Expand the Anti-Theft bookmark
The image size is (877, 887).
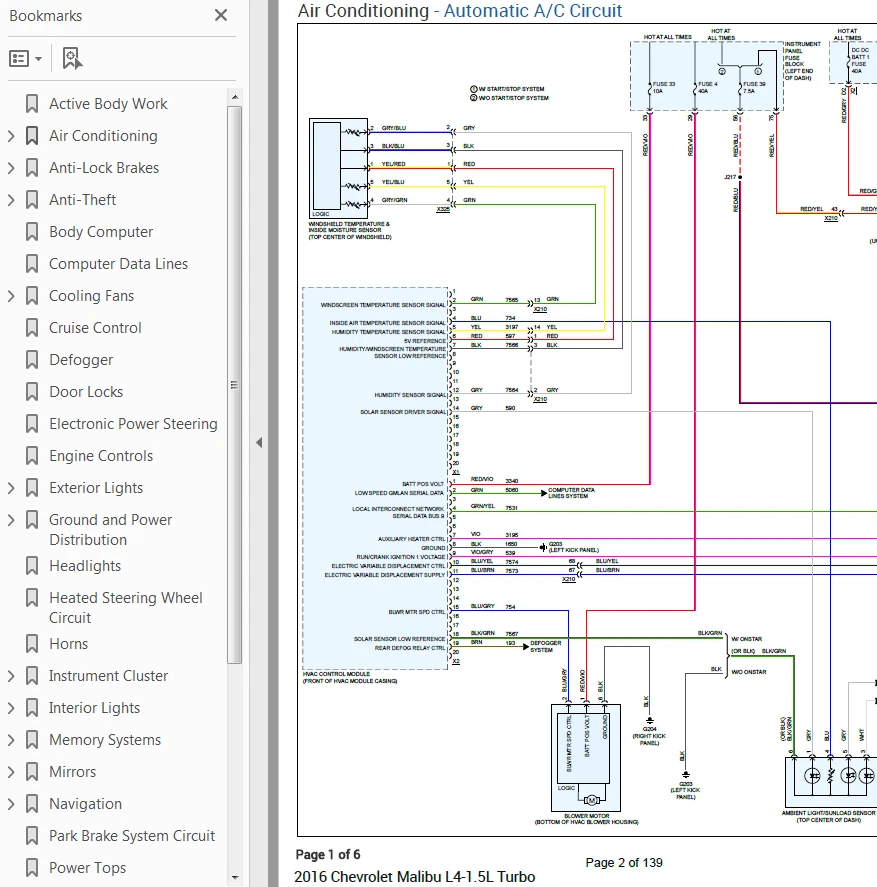(x=10, y=199)
